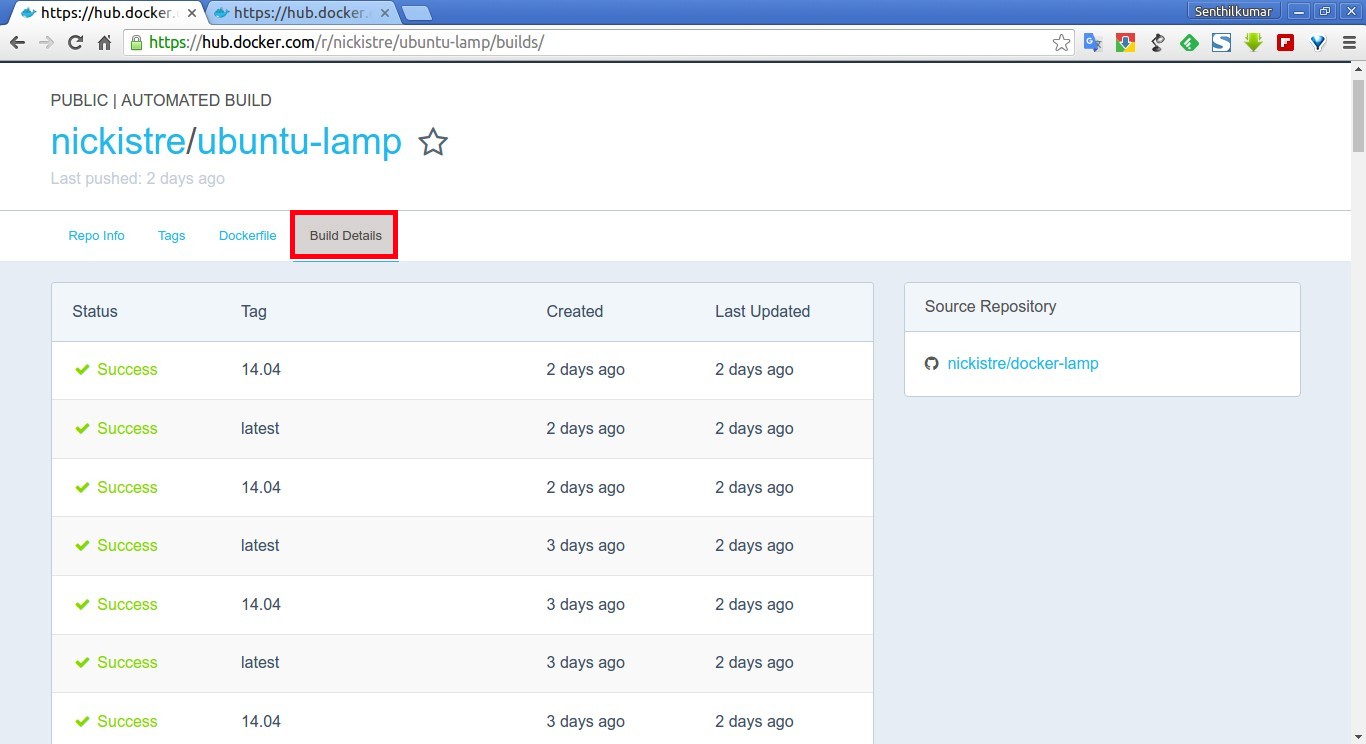Image resolution: width=1366 pixels, height=744 pixels.
Task: Open the browser home page
Action: click(x=104, y=43)
